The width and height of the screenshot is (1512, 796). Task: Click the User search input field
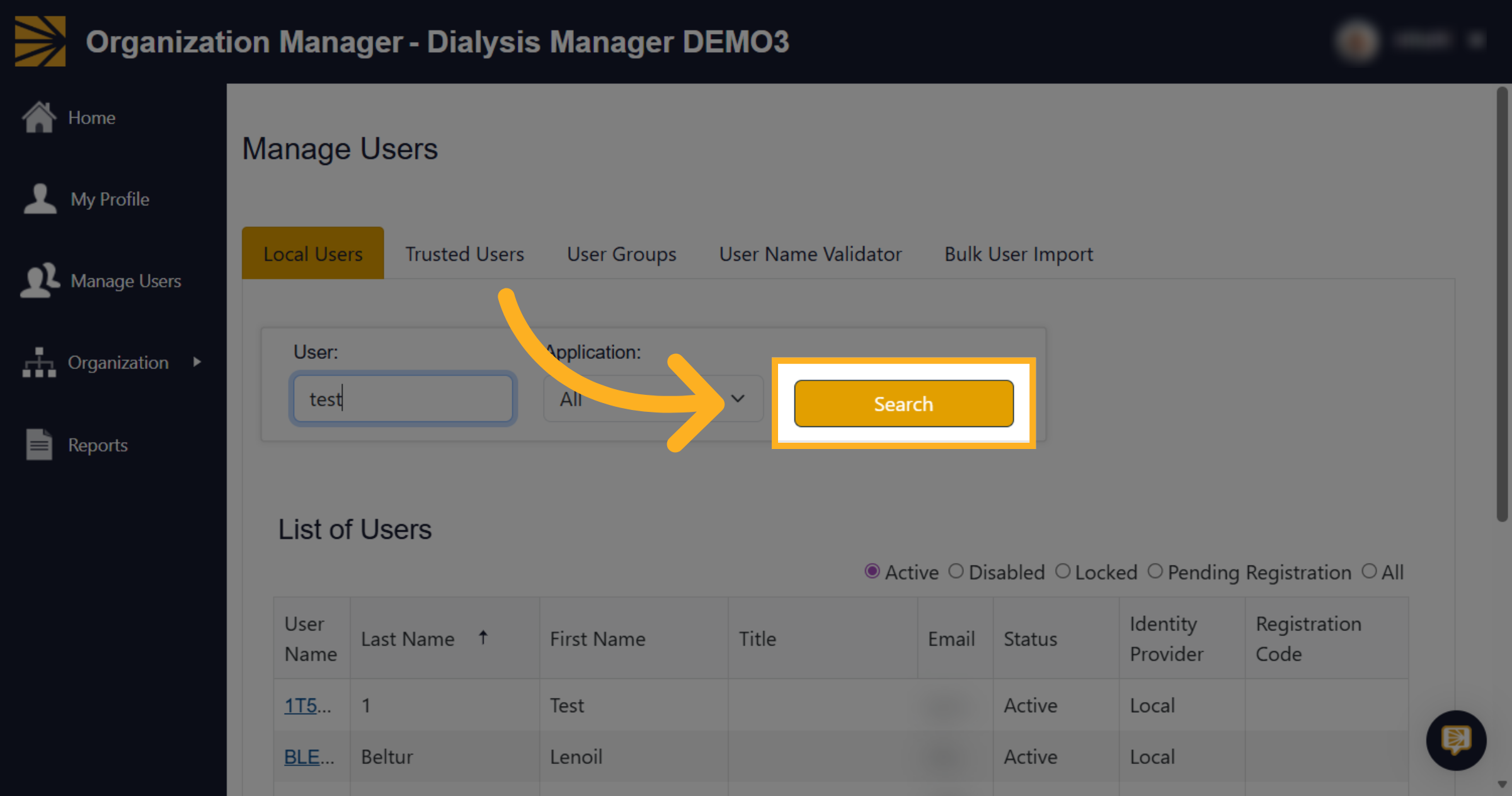[x=403, y=399]
